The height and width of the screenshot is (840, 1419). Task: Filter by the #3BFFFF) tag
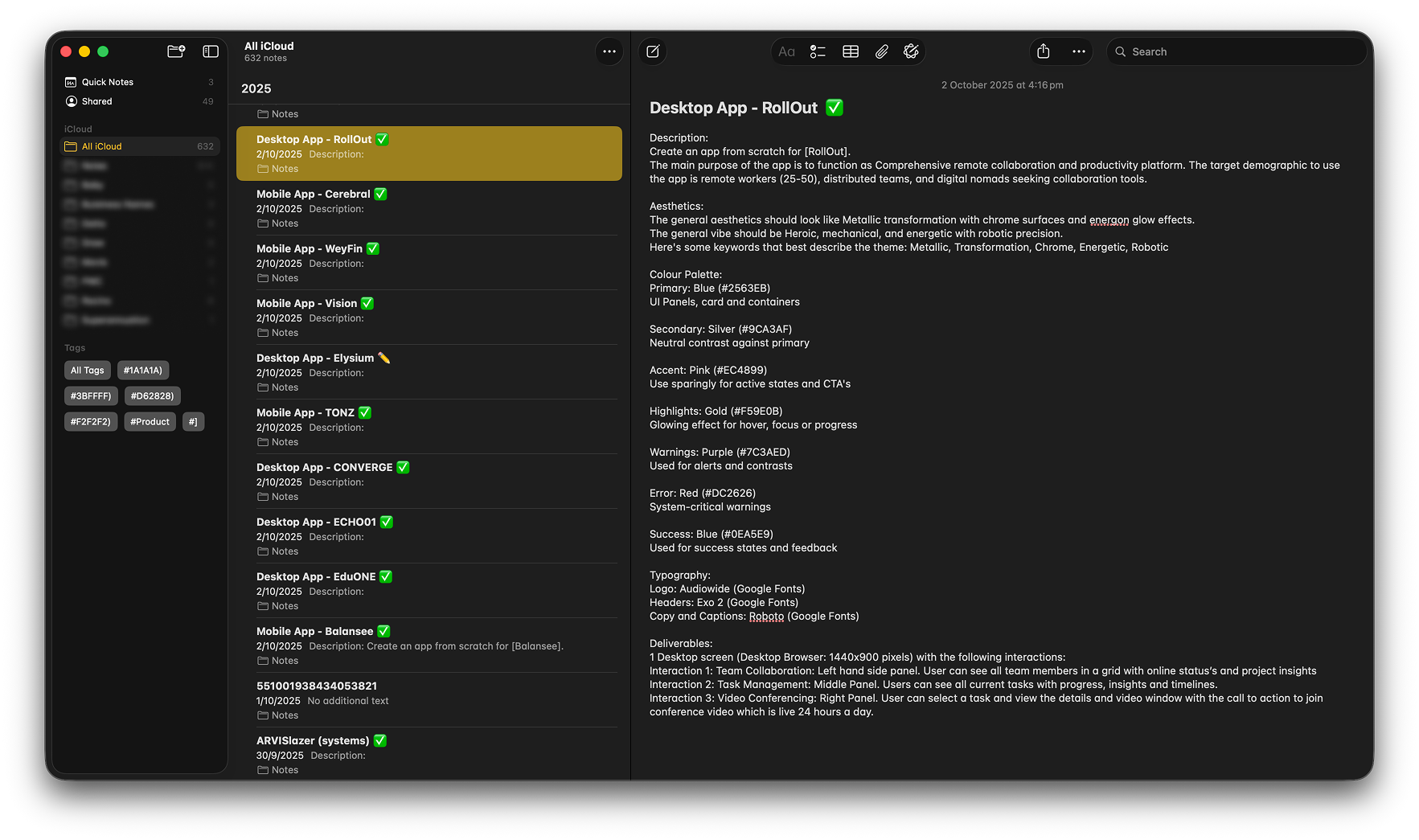pos(91,396)
